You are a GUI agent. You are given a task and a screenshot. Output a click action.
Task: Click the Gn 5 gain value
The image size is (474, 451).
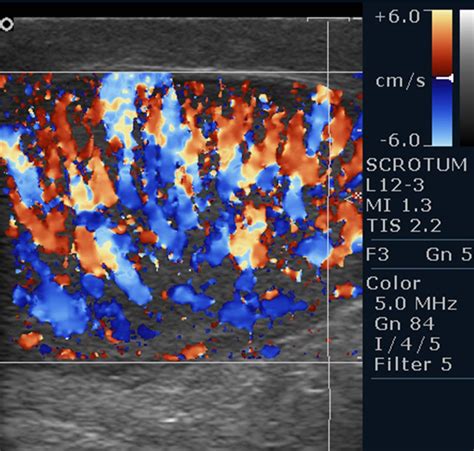[449, 255]
